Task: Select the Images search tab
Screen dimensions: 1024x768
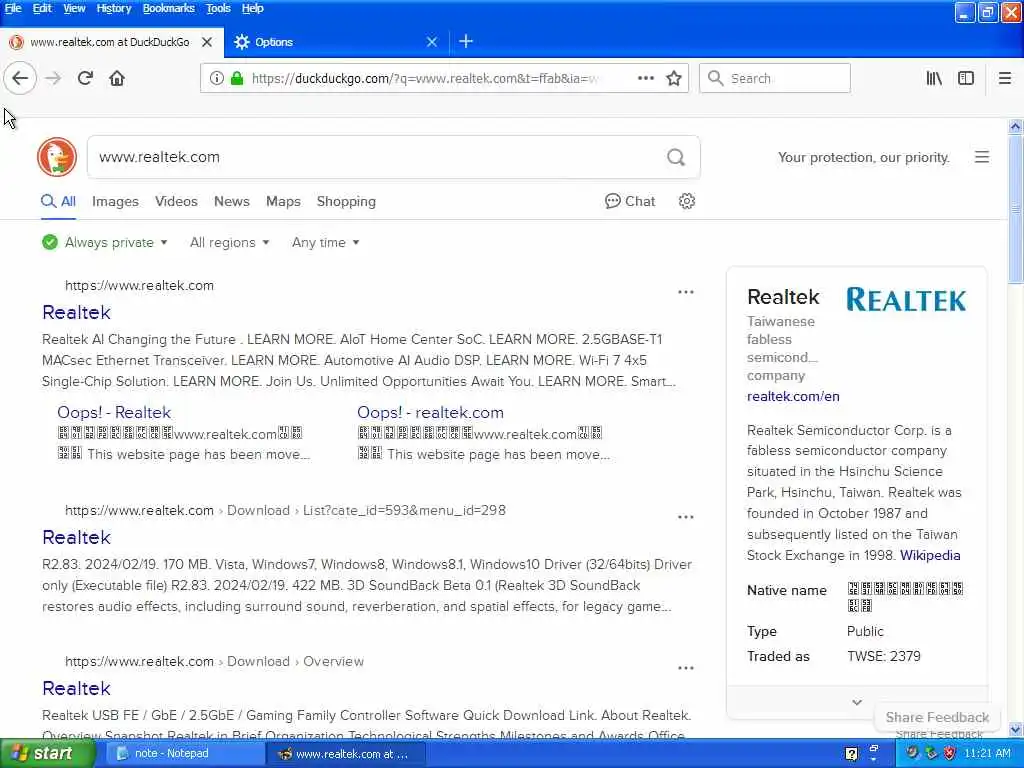Action: (x=115, y=201)
